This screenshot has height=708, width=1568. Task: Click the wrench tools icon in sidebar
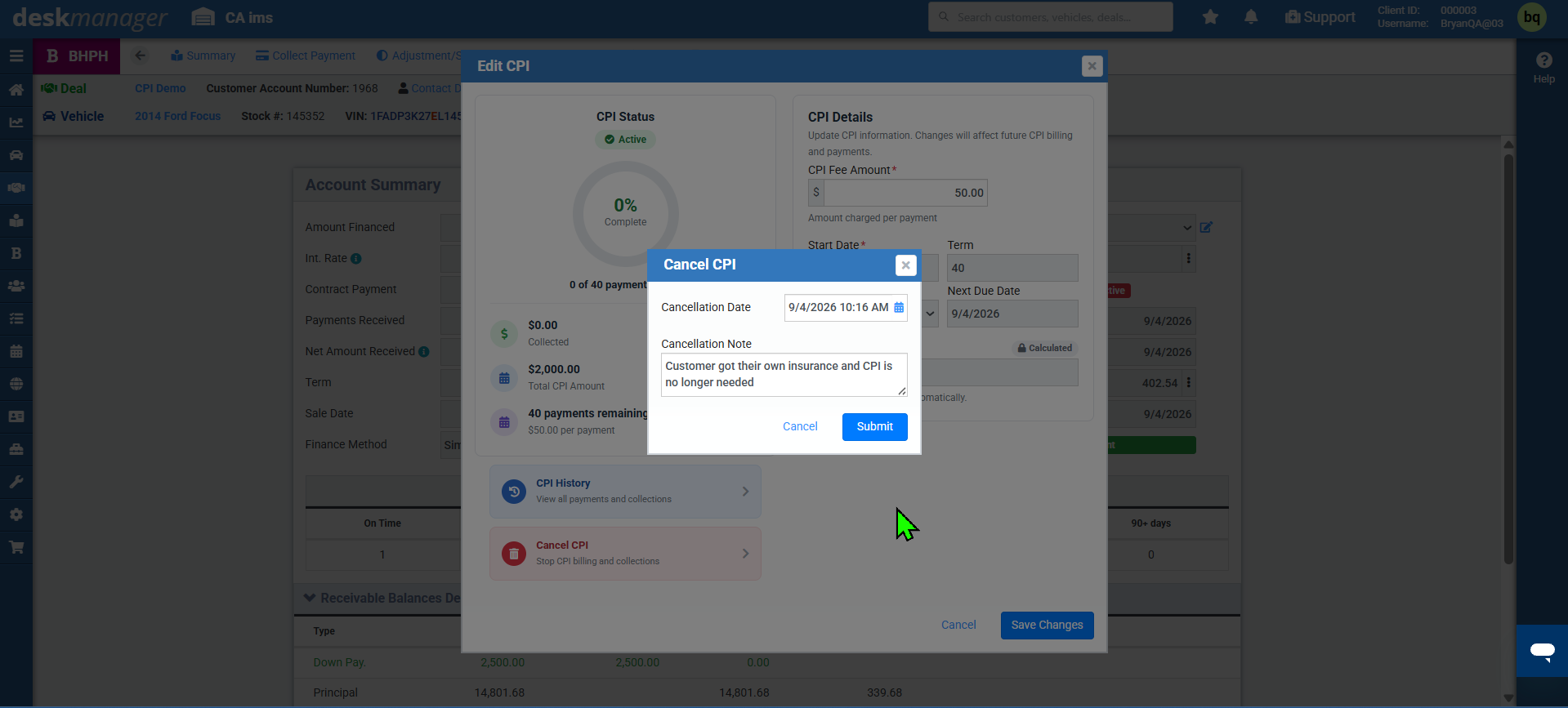click(16, 482)
